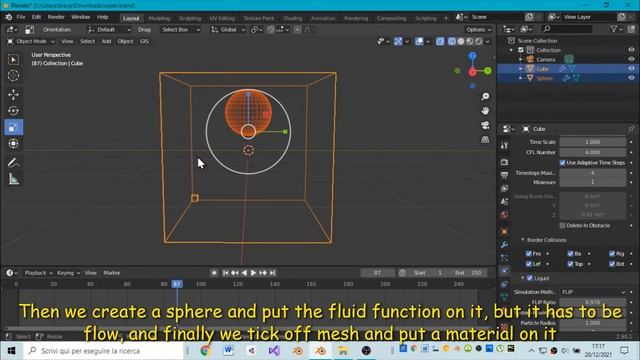
Task: Select the Measure tool
Action: (x=13, y=179)
